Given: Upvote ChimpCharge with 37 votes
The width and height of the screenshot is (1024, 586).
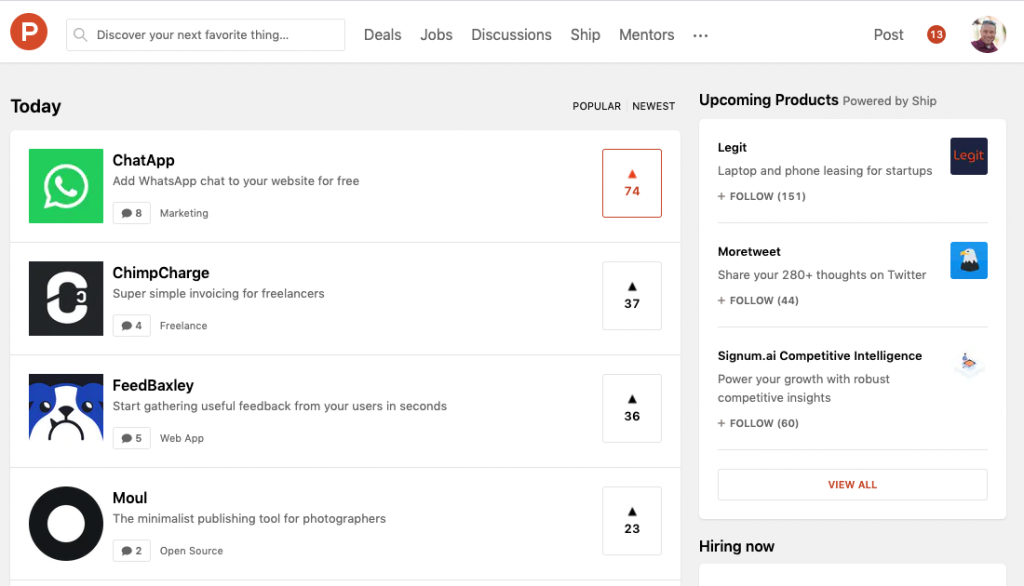Looking at the screenshot, I should 632,295.
